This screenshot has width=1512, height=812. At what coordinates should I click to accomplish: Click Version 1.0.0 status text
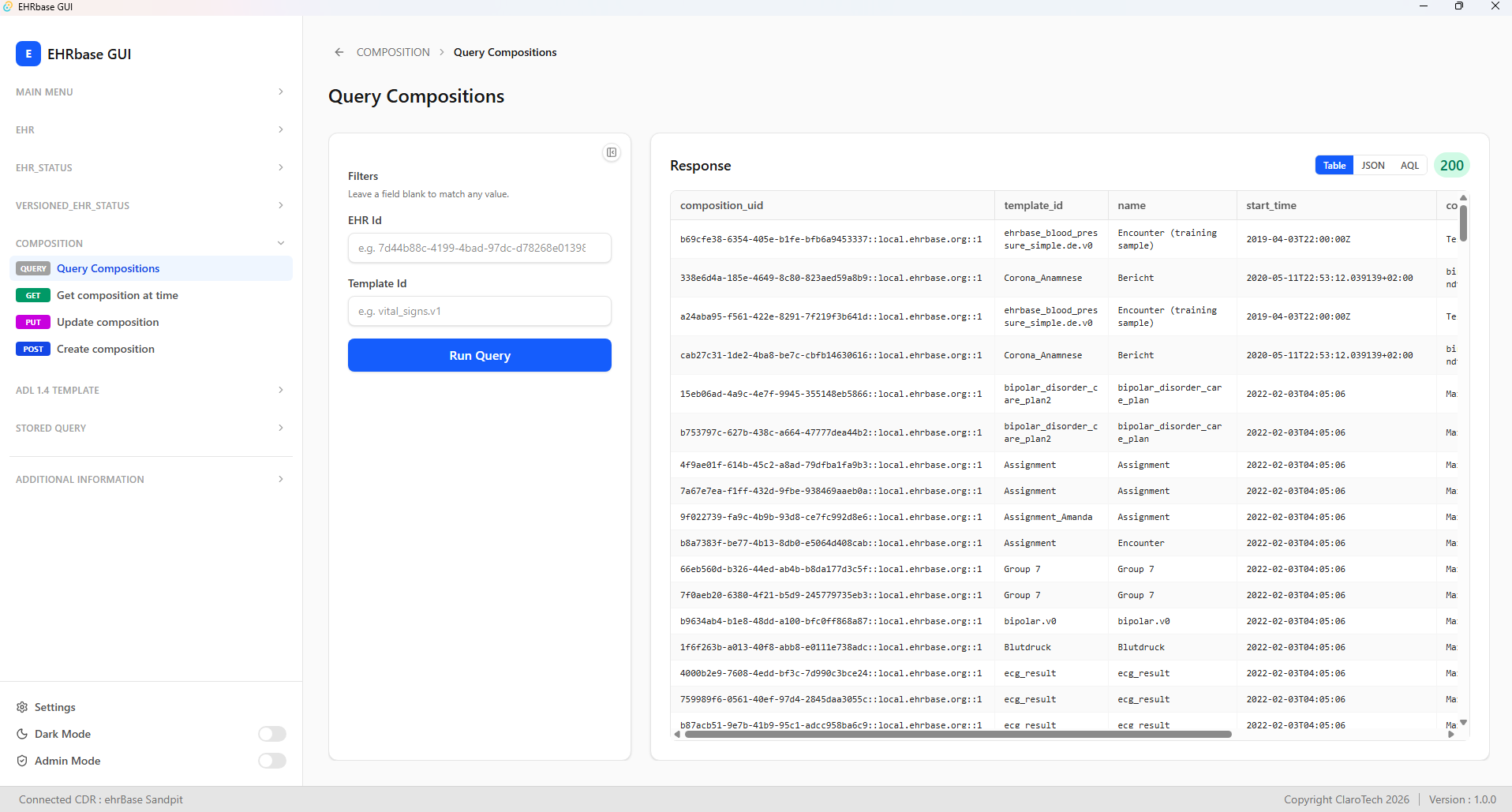(x=1462, y=799)
